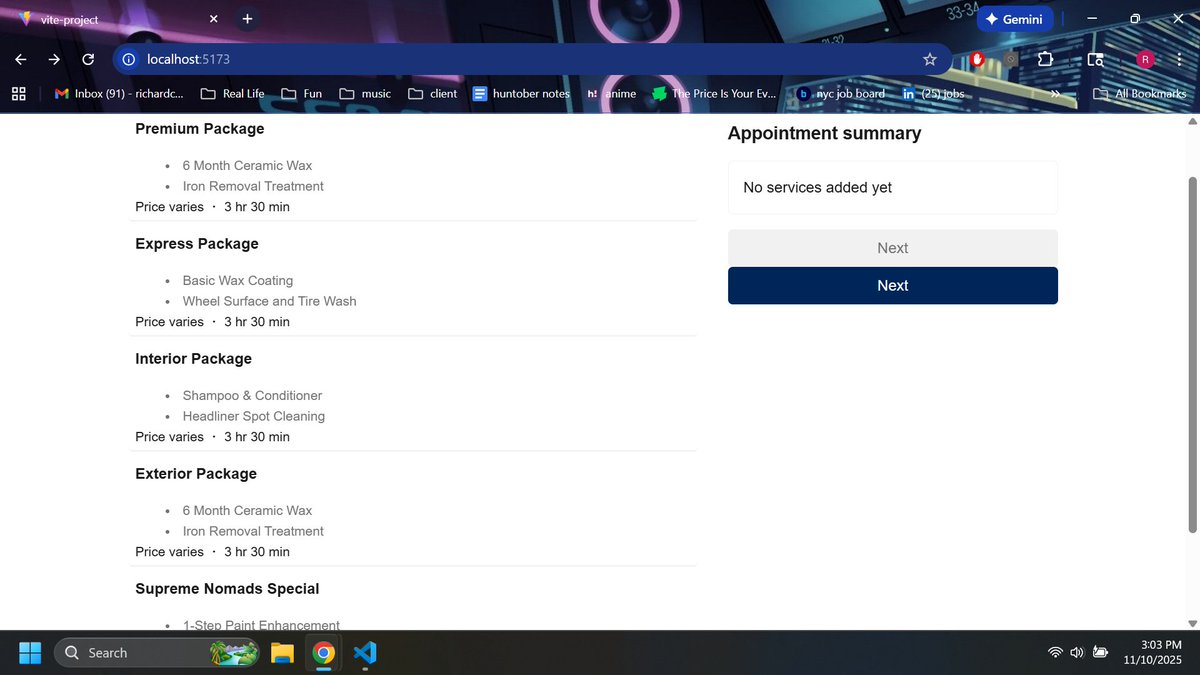Image resolution: width=1200 pixels, height=675 pixels.
Task: Expand the Real Life bookmarks folder
Action: point(233,93)
